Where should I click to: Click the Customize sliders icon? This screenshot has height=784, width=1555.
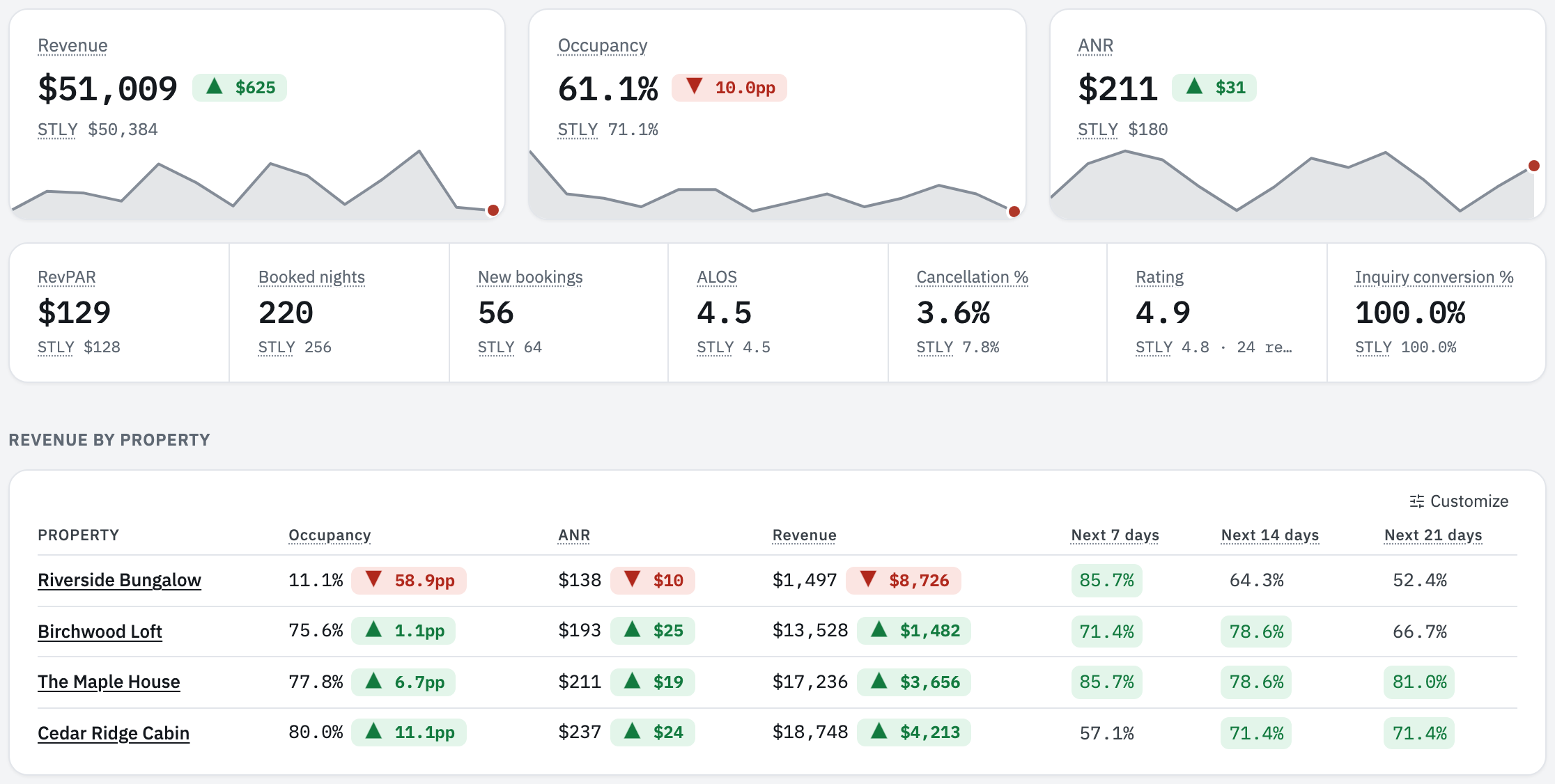pos(1416,501)
